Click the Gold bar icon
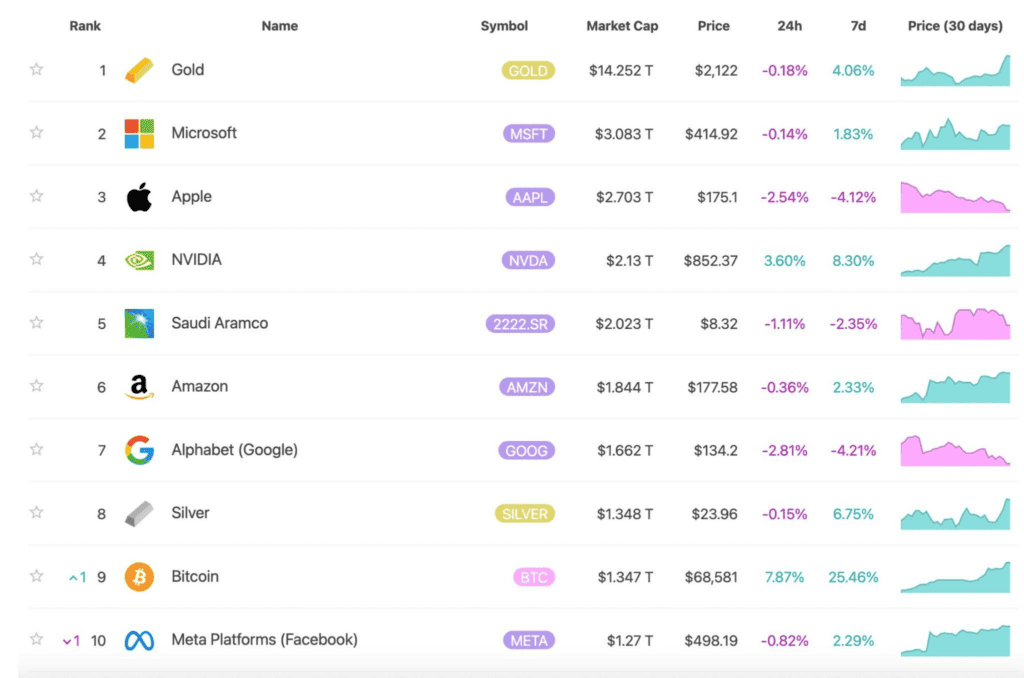 [x=139, y=70]
